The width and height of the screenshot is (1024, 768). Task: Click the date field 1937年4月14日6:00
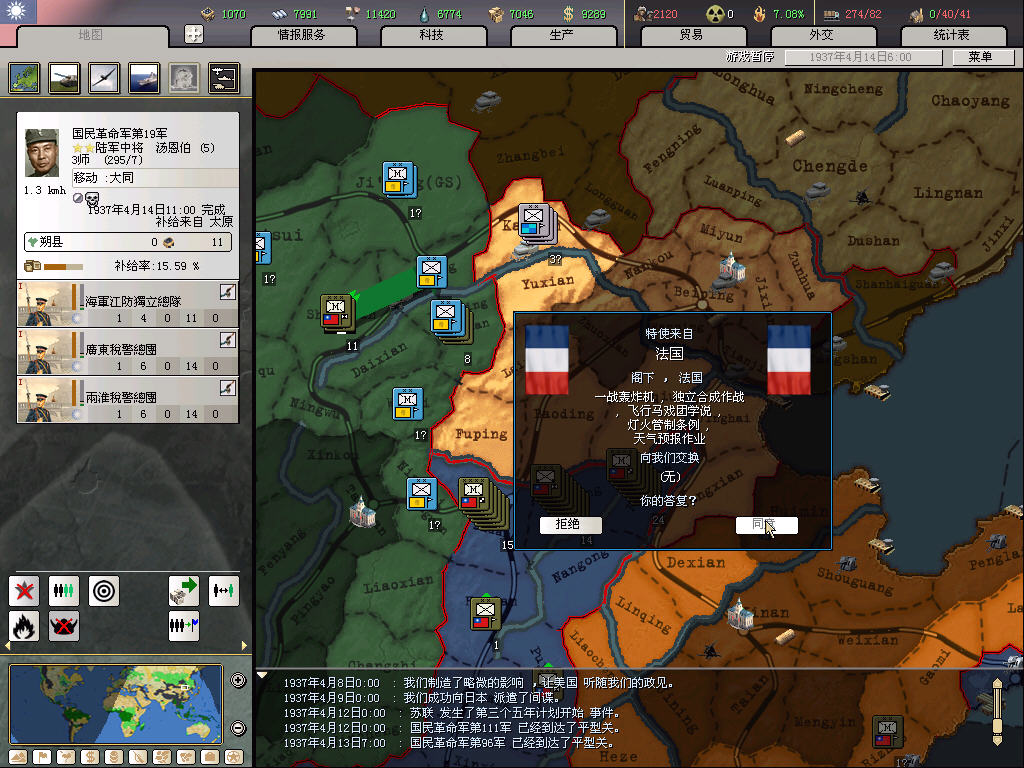tap(863, 57)
